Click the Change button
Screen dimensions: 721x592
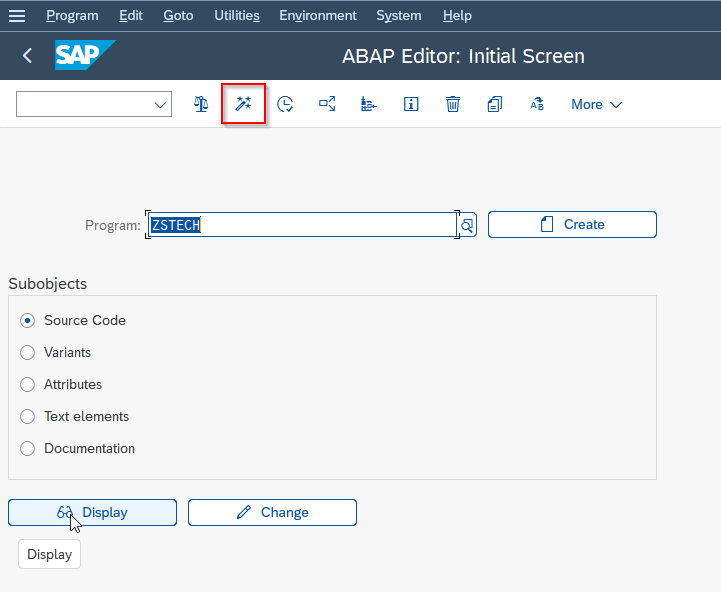tap(272, 512)
